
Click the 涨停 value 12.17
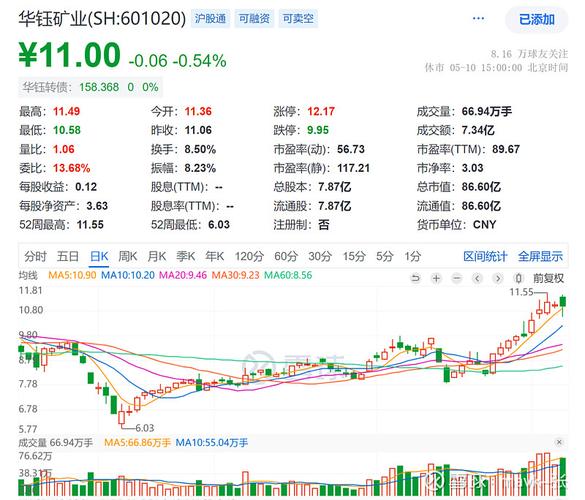pyautogui.click(x=321, y=111)
